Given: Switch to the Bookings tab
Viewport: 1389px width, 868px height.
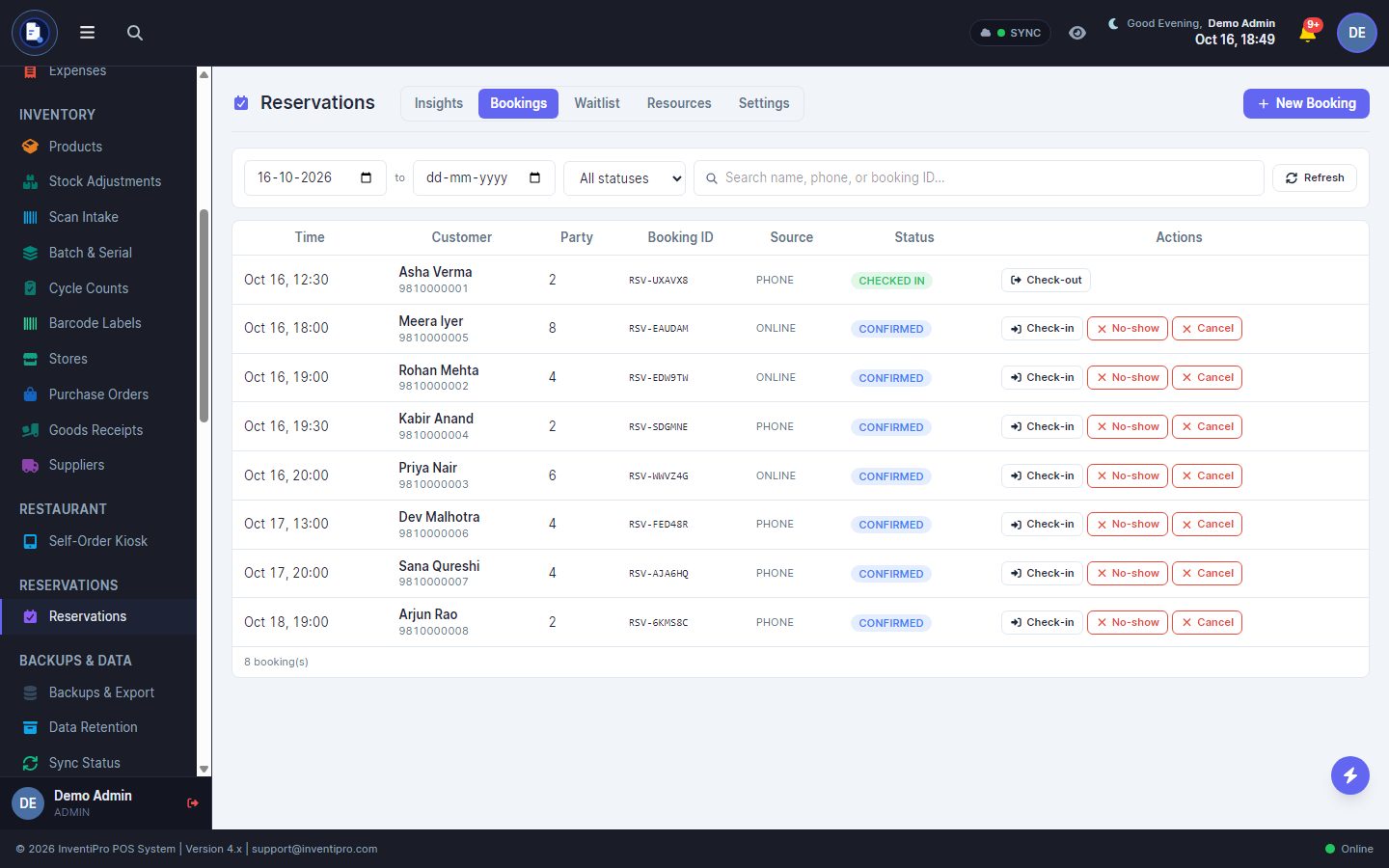Looking at the screenshot, I should click(518, 103).
